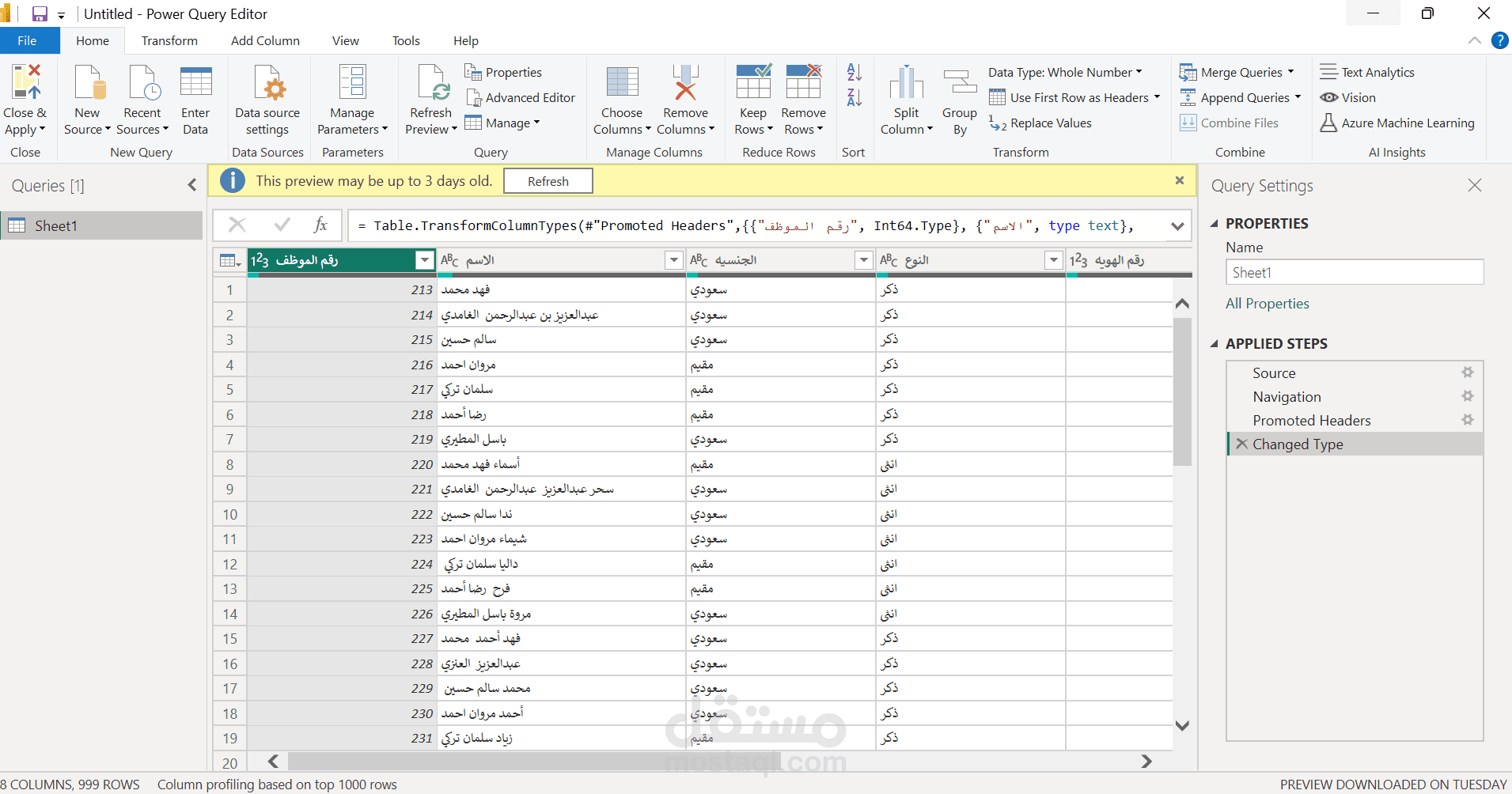Switch to the Transform tab
1512x794 pixels.
point(169,41)
